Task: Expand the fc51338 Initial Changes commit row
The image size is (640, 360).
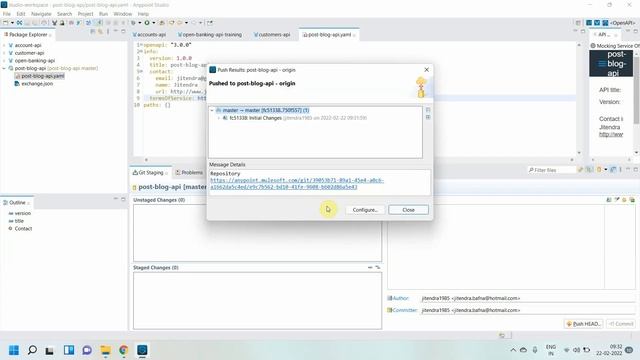Action: (219, 118)
